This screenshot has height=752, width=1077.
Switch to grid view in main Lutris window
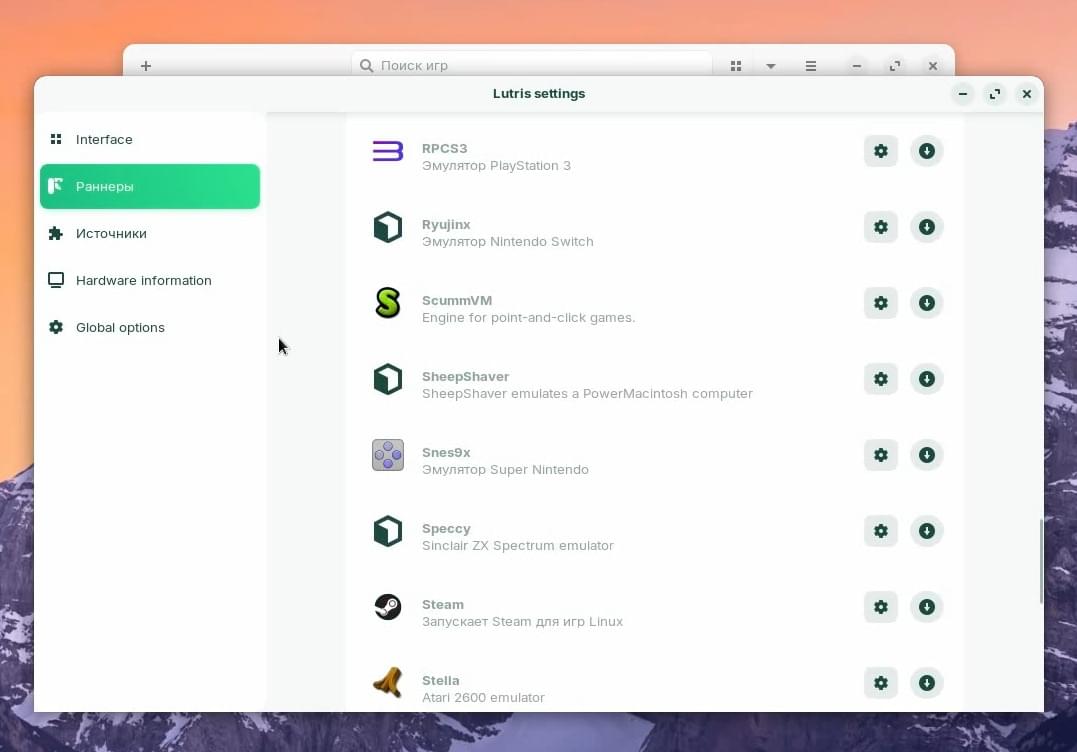[736, 66]
